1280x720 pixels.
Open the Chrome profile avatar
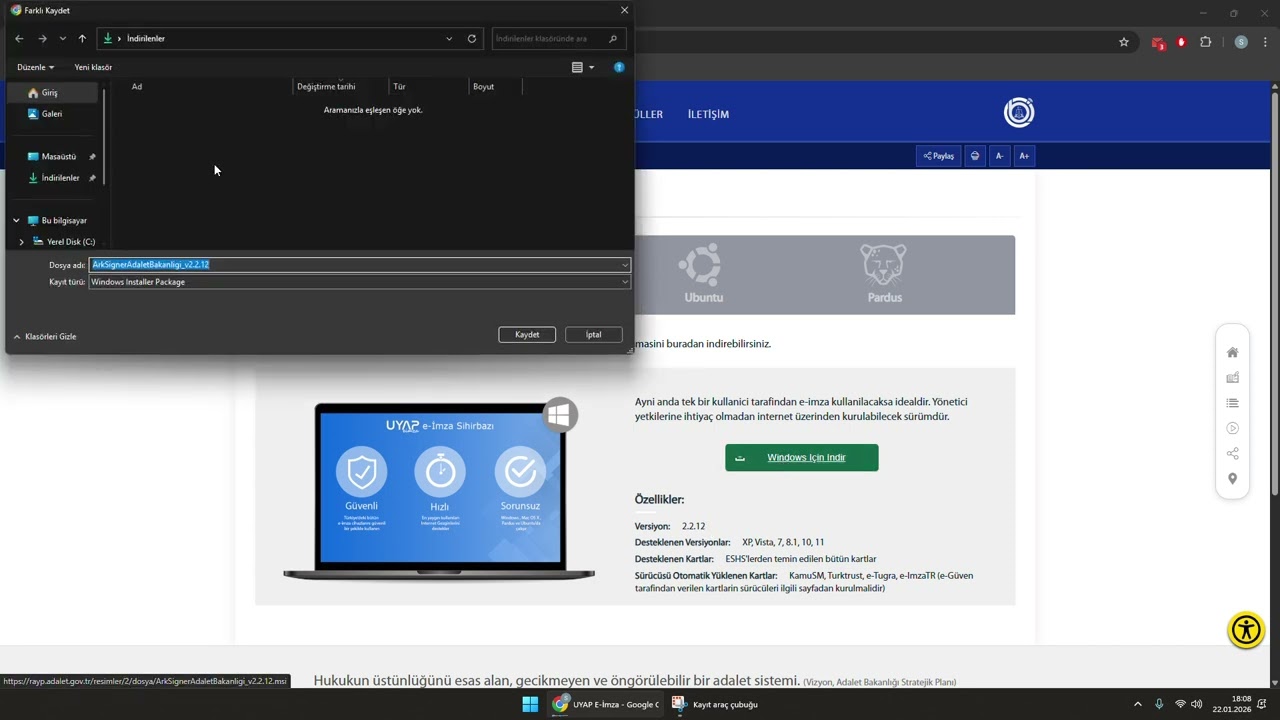coord(1241,42)
